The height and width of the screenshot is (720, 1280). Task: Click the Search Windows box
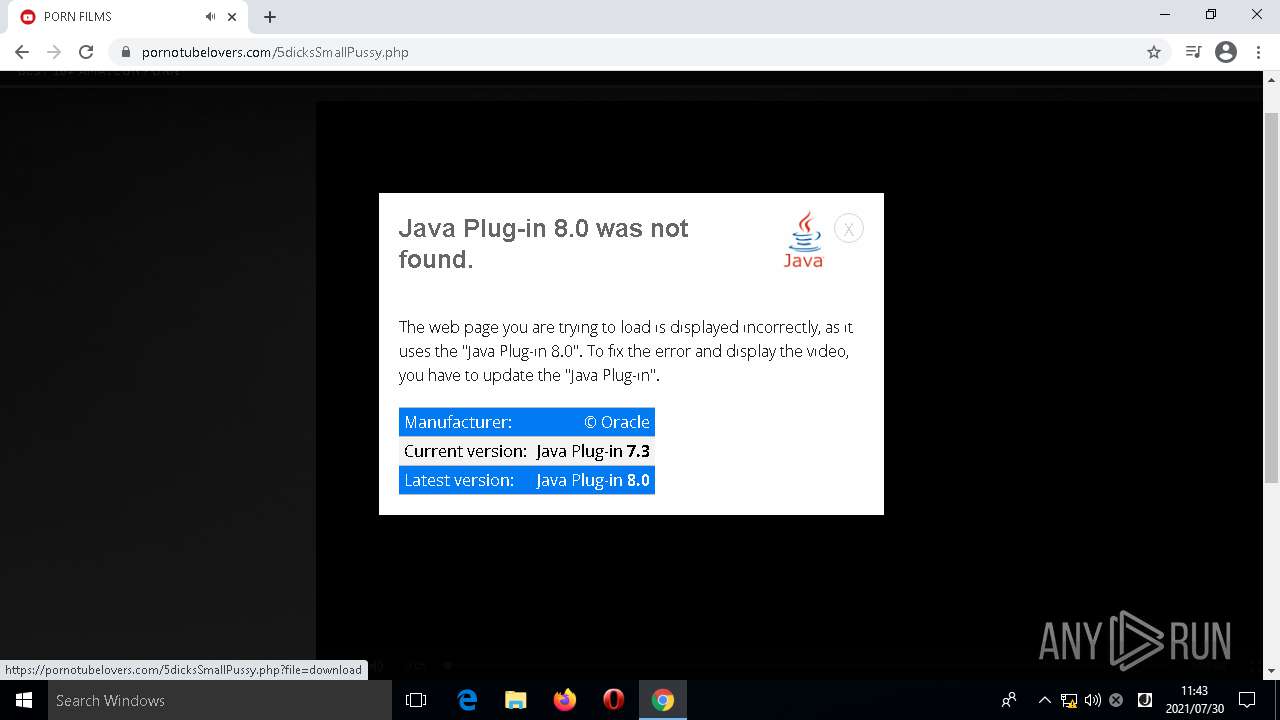220,700
